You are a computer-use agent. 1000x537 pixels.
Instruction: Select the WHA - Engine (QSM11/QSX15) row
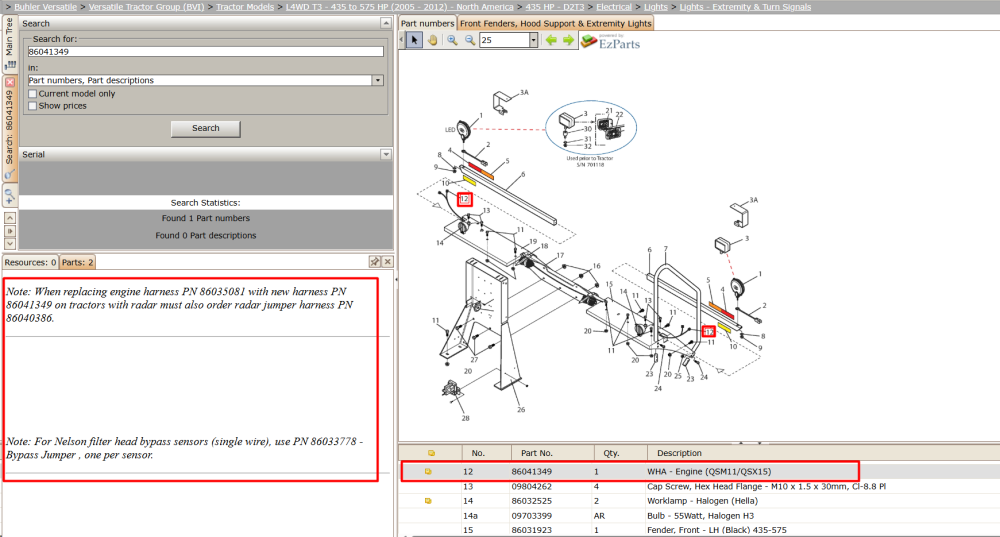[700, 471]
